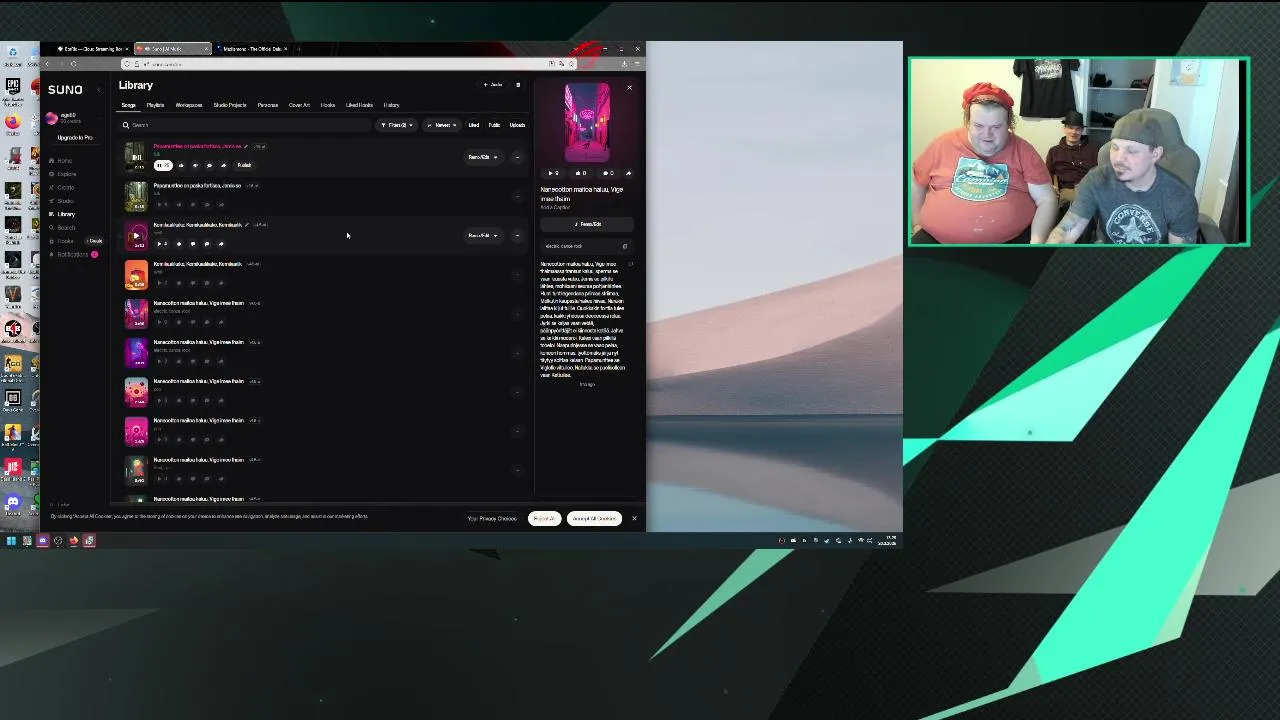Click Remix/Edit in the details panel
1280x720 pixels.
(x=588, y=224)
